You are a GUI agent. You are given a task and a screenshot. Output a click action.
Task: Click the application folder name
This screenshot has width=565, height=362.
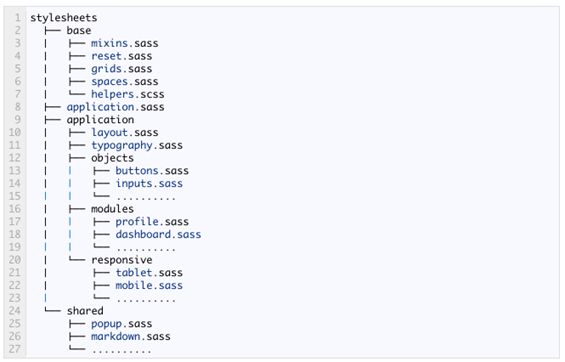(100, 120)
